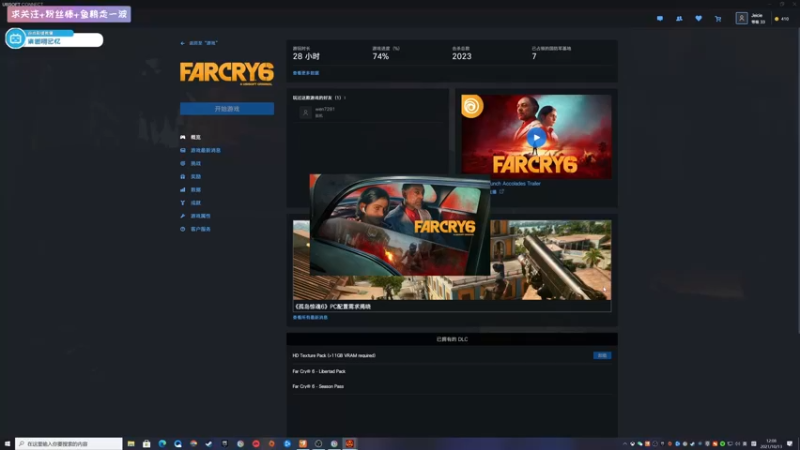Image resolution: width=800 pixels, height=450 pixels.
Task: Click the Windows taskbar search box
Action: pyautogui.click(x=69, y=444)
